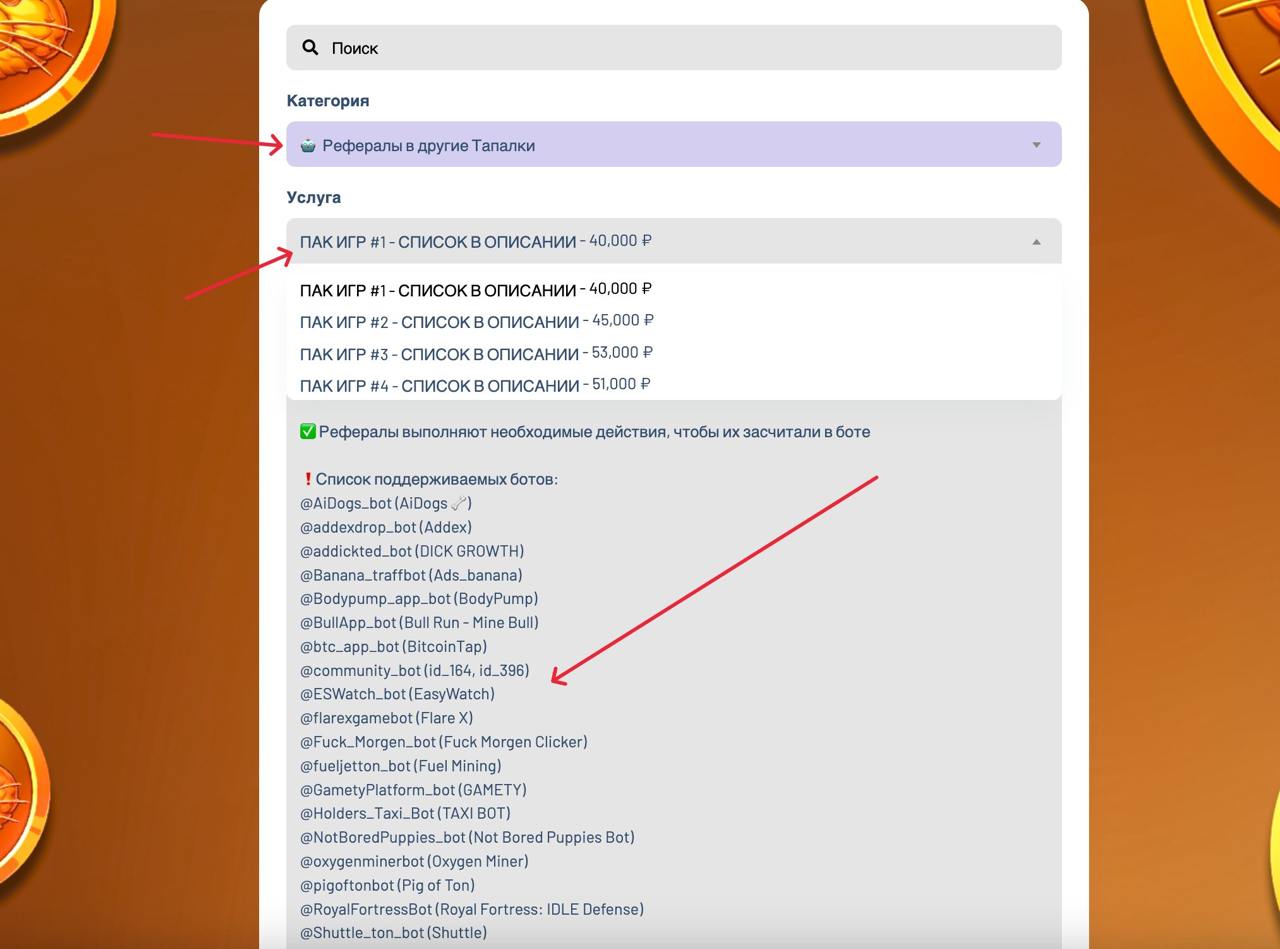Click the @addickted_bot entry
Image resolution: width=1280 pixels, height=949 pixels.
click(412, 551)
